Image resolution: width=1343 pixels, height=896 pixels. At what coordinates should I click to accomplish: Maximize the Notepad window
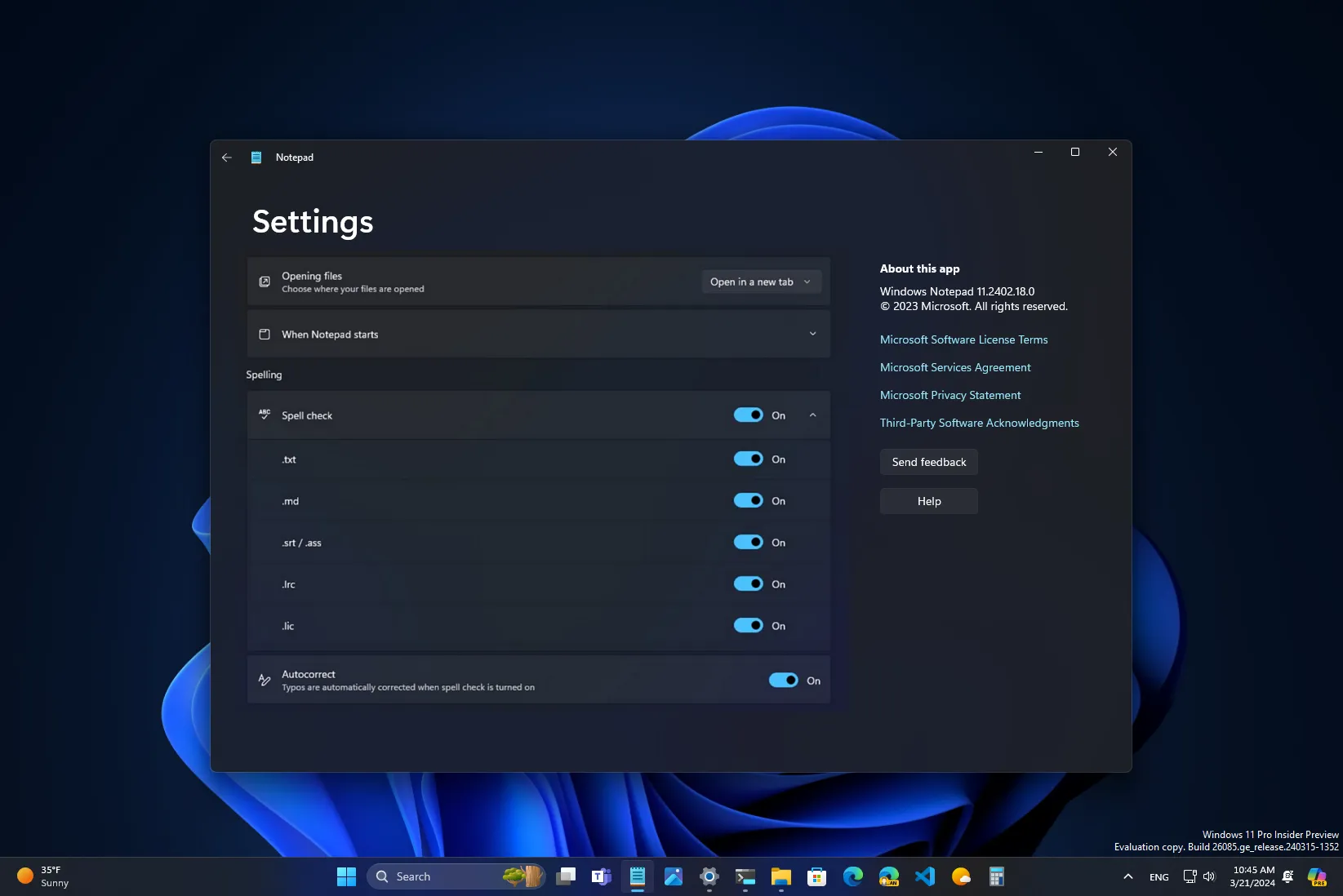click(1075, 152)
